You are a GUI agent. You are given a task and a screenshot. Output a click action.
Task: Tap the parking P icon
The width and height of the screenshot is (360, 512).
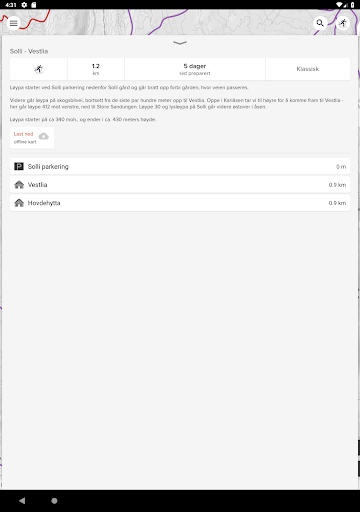tap(19, 166)
